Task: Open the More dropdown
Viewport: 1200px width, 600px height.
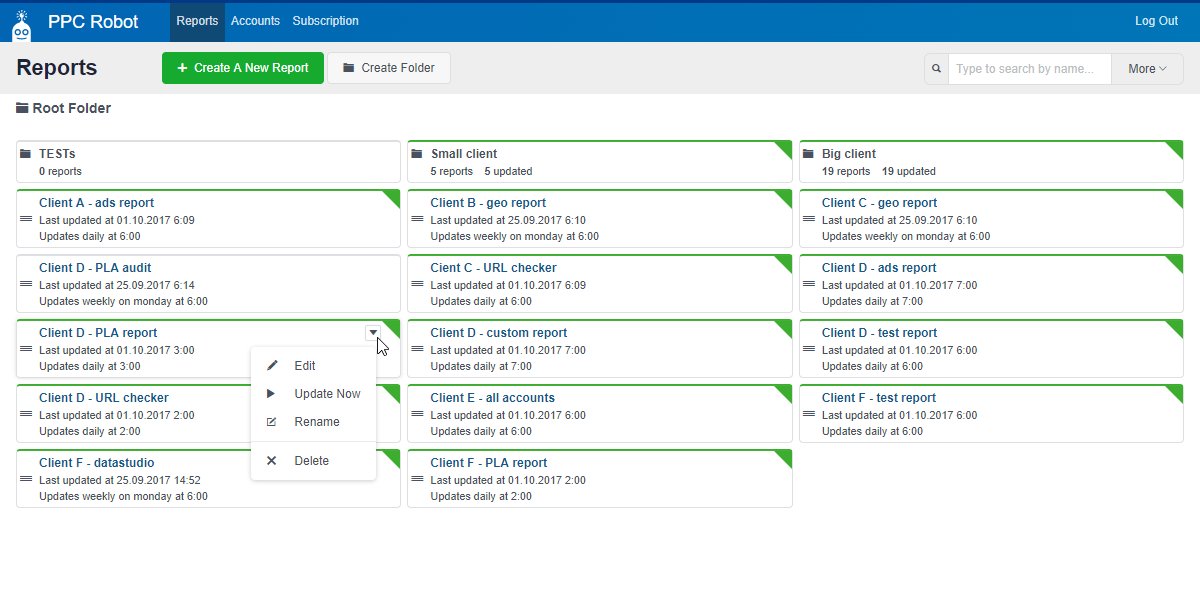Action: click(x=1147, y=69)
